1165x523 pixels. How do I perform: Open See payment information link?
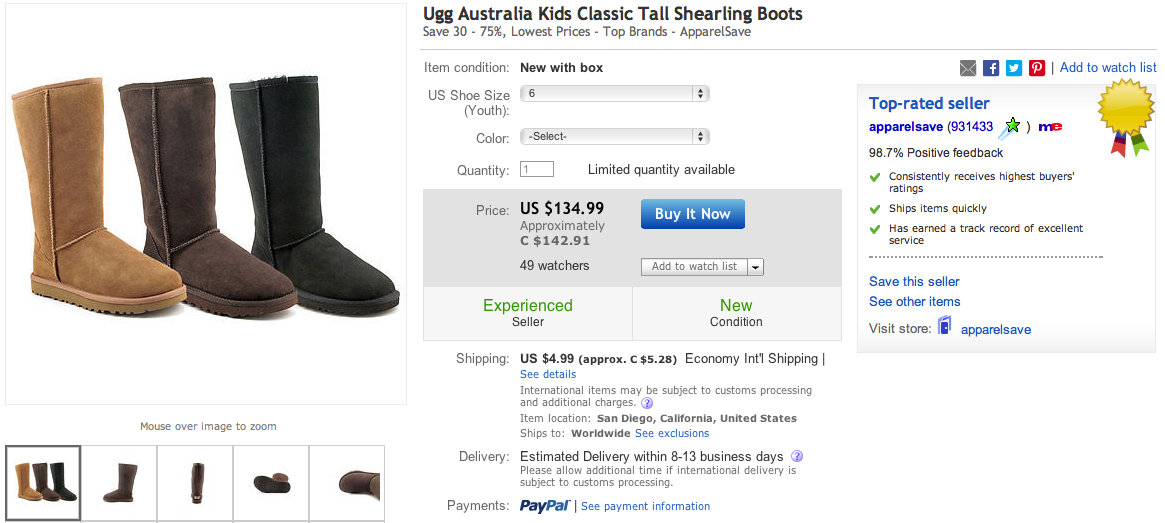point(645,506)
